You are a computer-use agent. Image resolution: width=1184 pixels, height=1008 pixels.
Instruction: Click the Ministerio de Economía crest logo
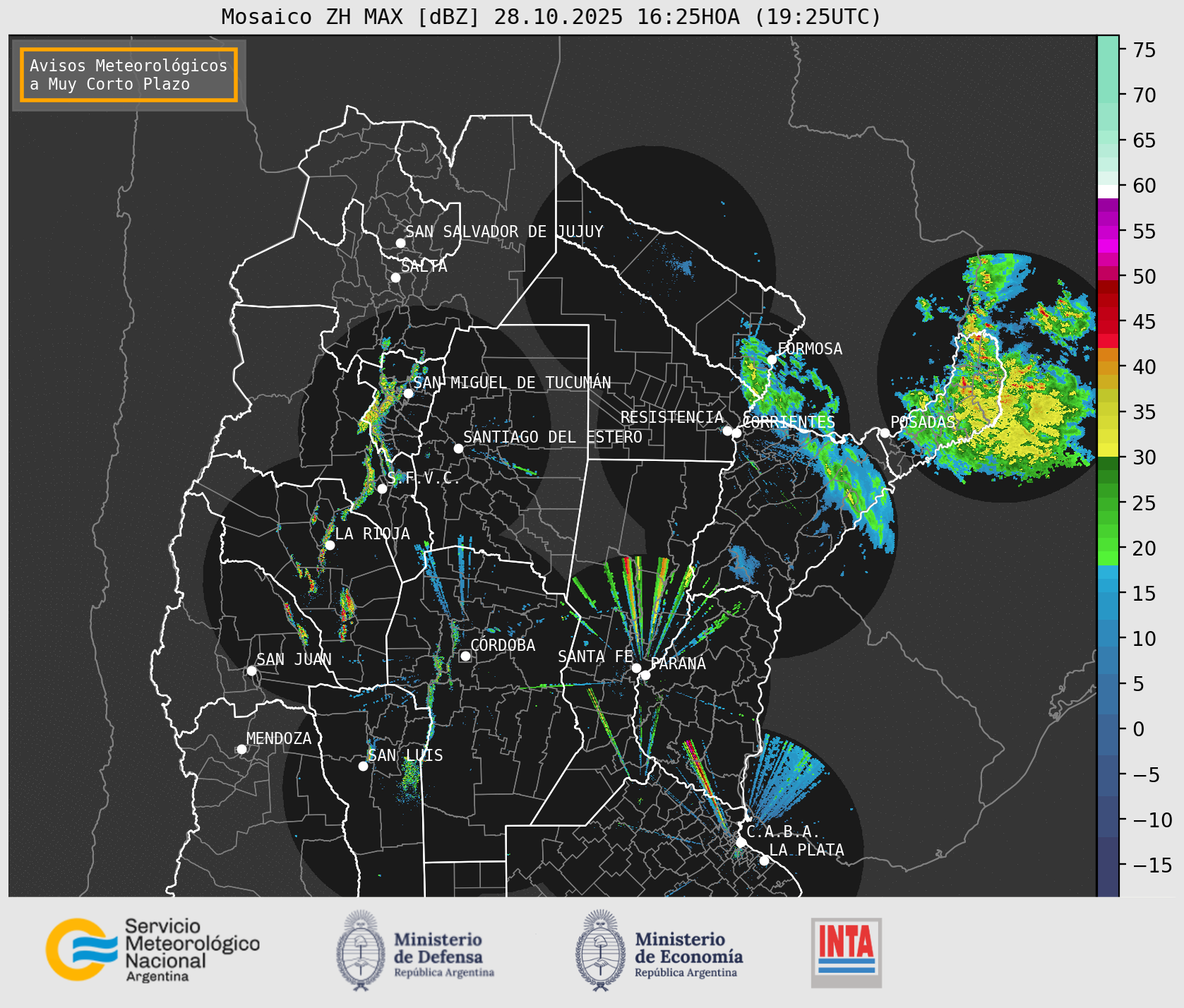[601, 950]
